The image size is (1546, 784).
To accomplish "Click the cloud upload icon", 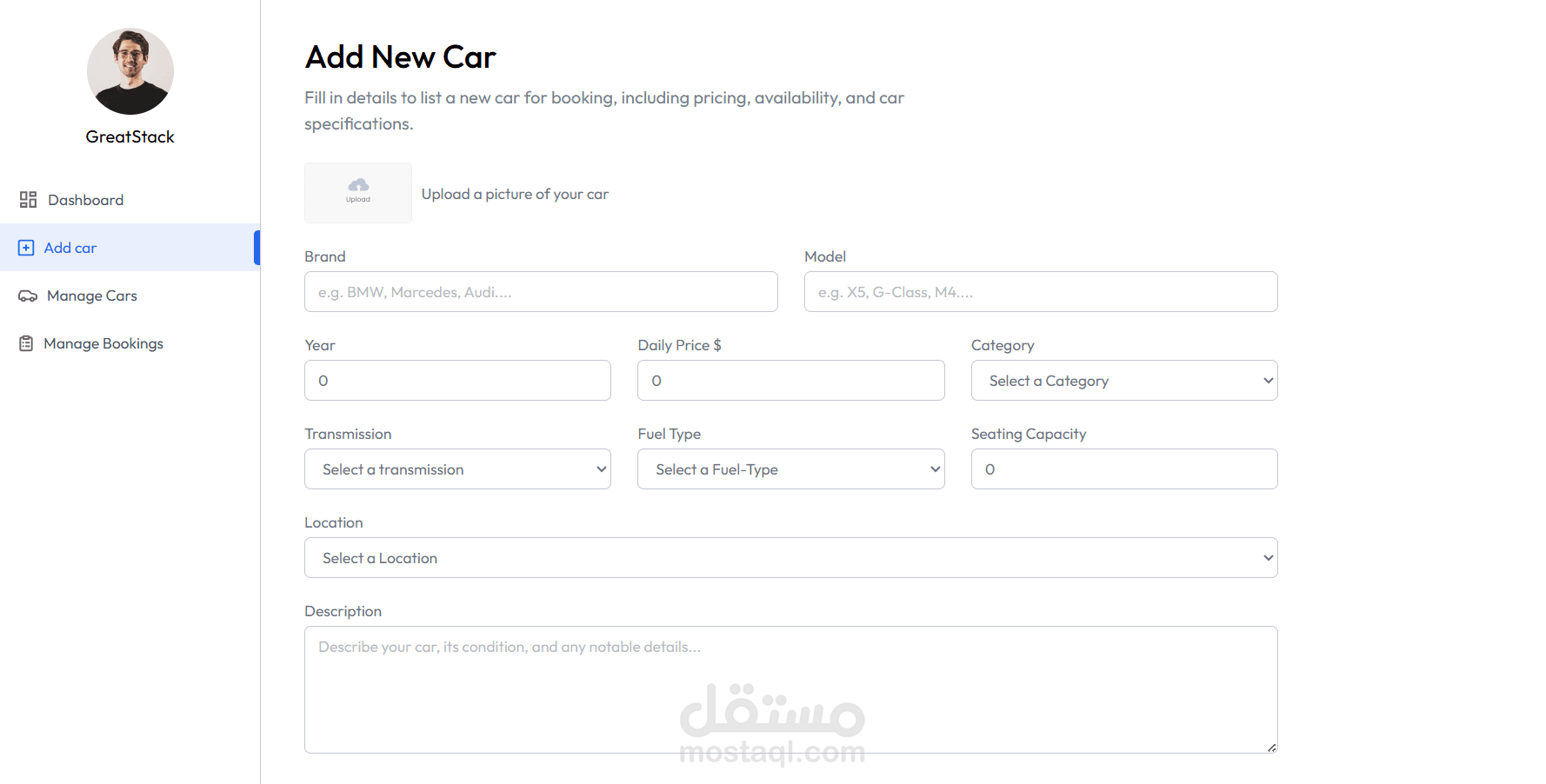I will pyautogui.click(x=358, y=185).
